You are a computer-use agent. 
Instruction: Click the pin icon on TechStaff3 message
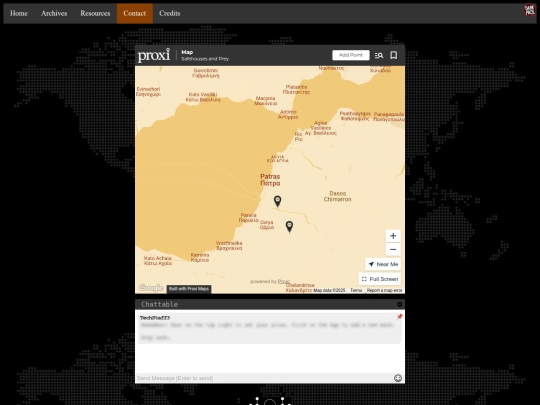[399, 316]
